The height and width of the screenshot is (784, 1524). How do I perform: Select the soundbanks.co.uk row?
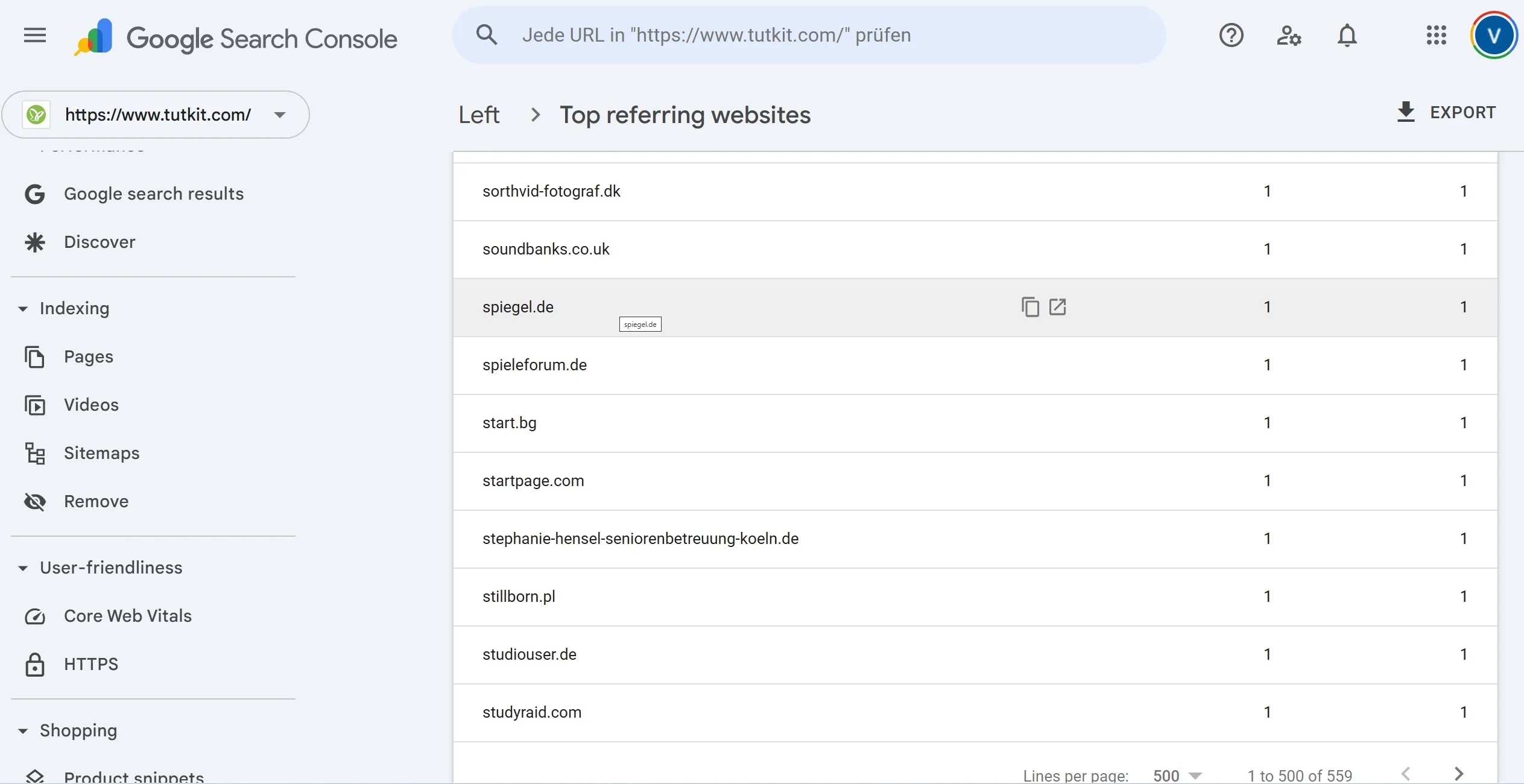pyautogui.click(x=975, y=249)
